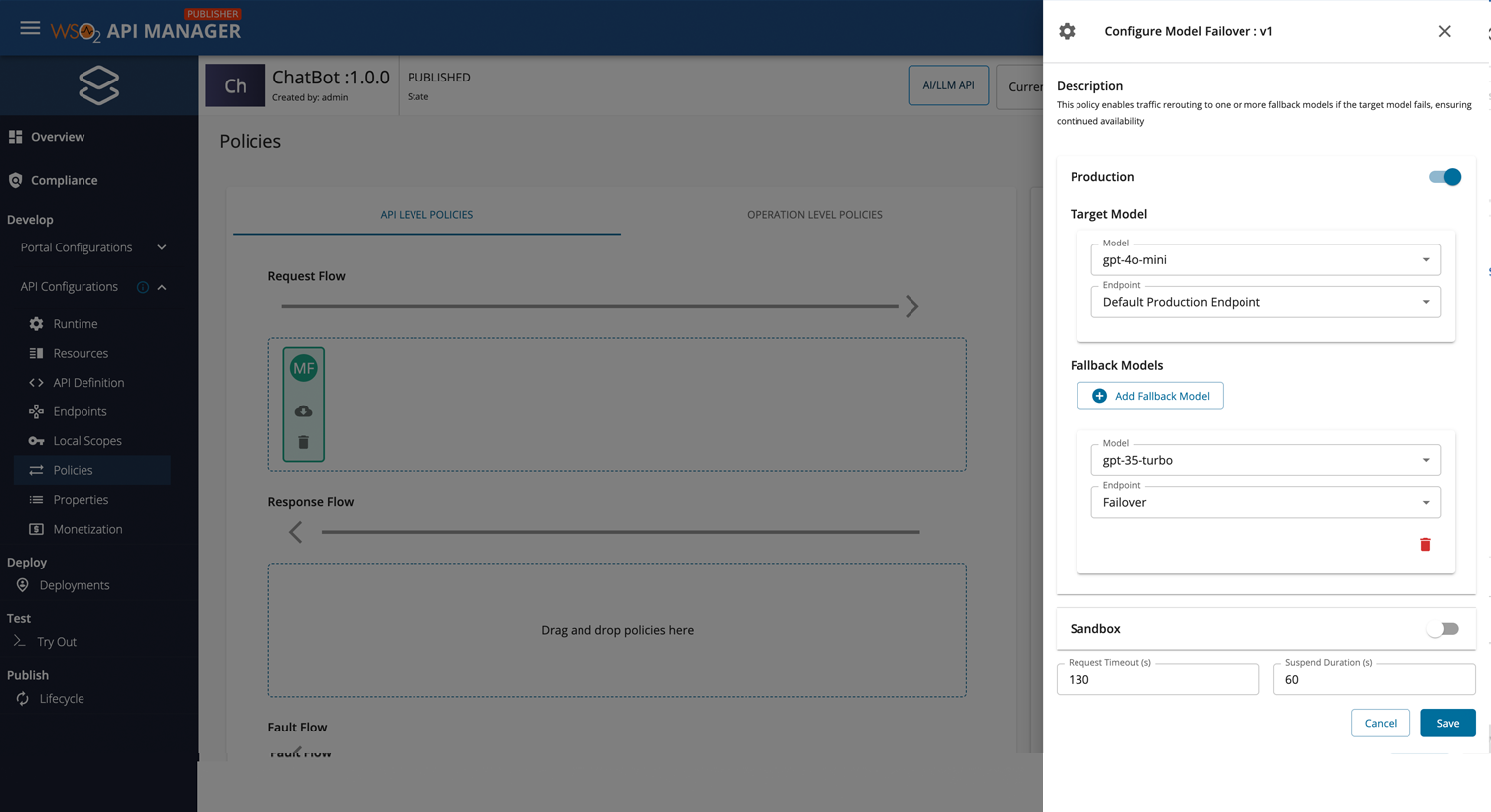Enable the Sandbox configuration

coord(1443,628)
